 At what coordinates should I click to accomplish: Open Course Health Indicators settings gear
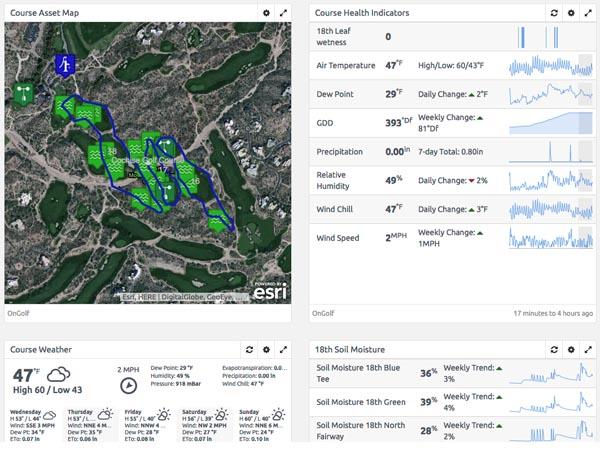point(571,13)
